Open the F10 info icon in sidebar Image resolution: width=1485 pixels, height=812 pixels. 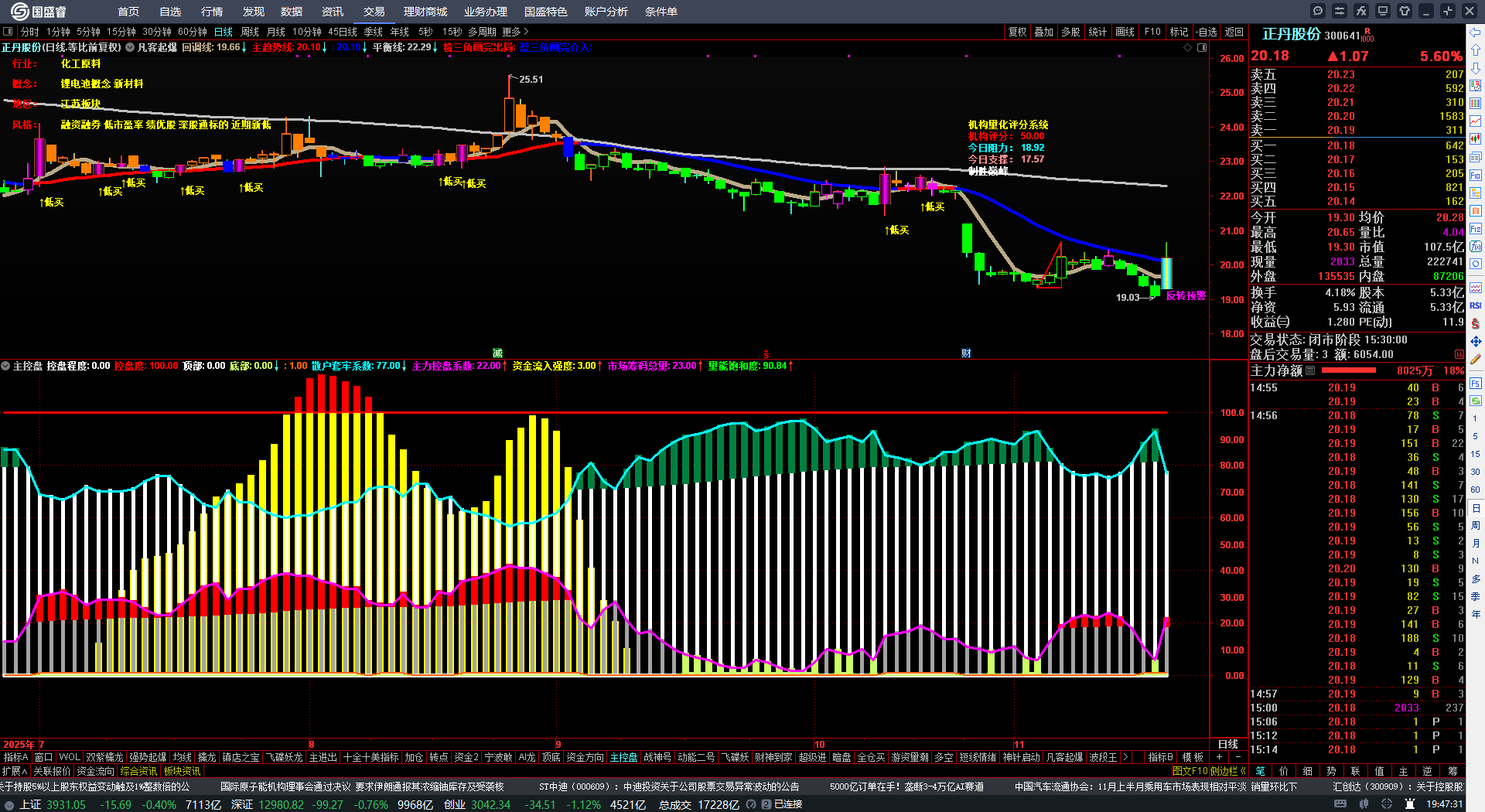click(1476, 176)
